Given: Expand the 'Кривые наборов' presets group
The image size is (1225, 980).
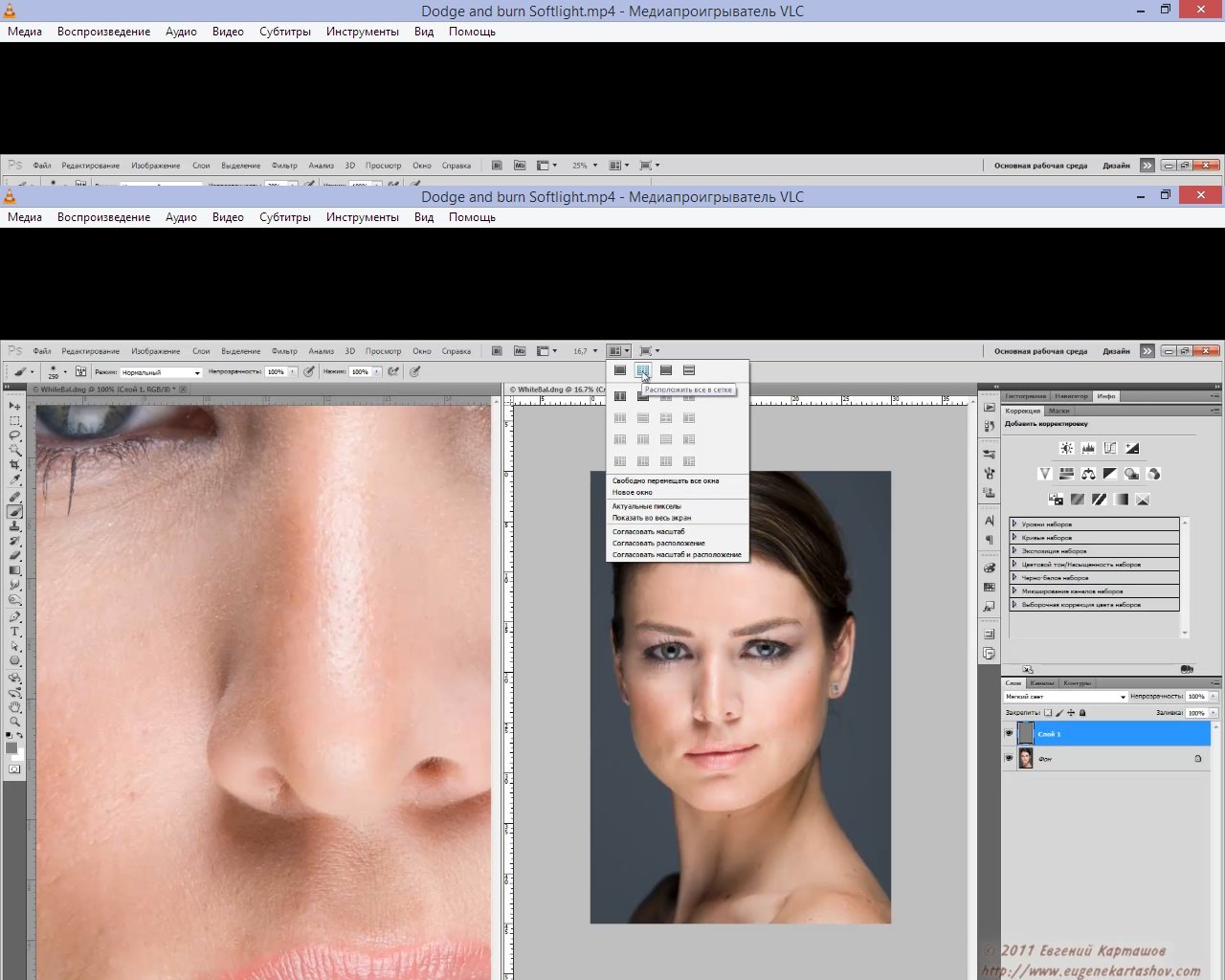Looking at the screenshot, I should click(x=1014, y=538).
